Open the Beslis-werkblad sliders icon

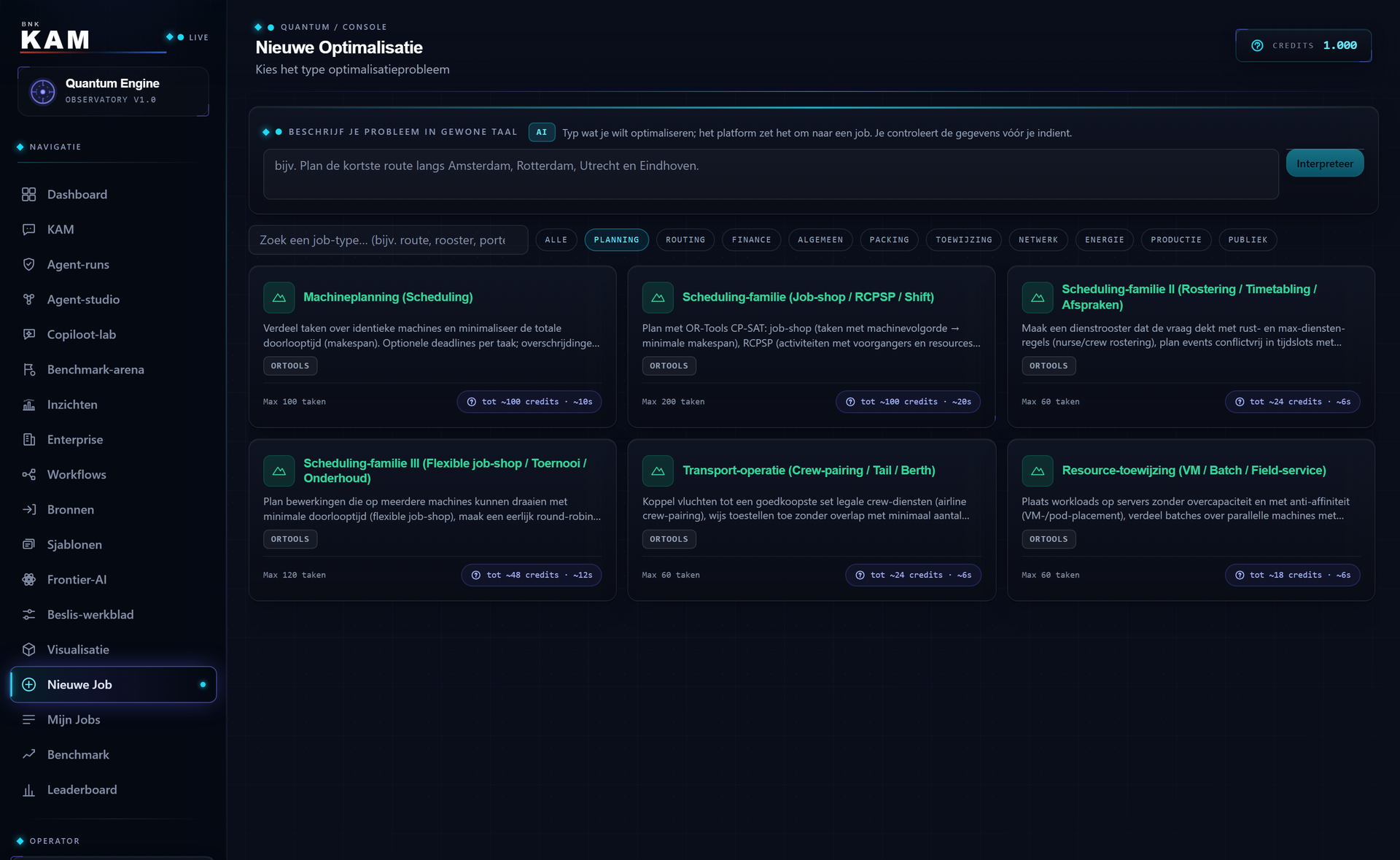(28, 614)
